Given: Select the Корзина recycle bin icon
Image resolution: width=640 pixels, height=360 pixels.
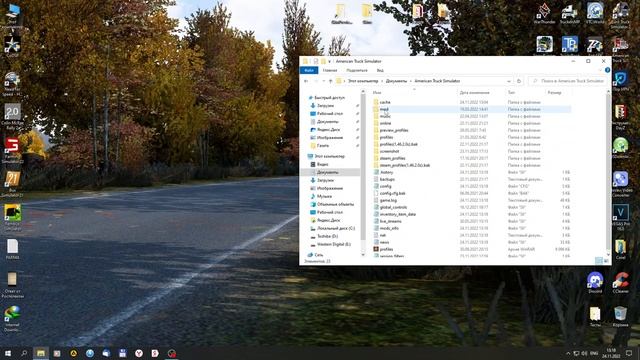Looking at the screenshot, I should 620,316.
